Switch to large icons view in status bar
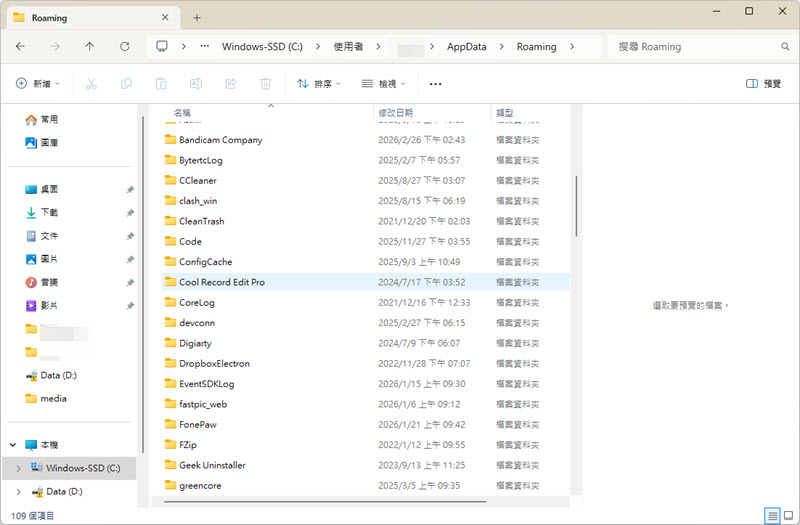 (x=788, y=515)
